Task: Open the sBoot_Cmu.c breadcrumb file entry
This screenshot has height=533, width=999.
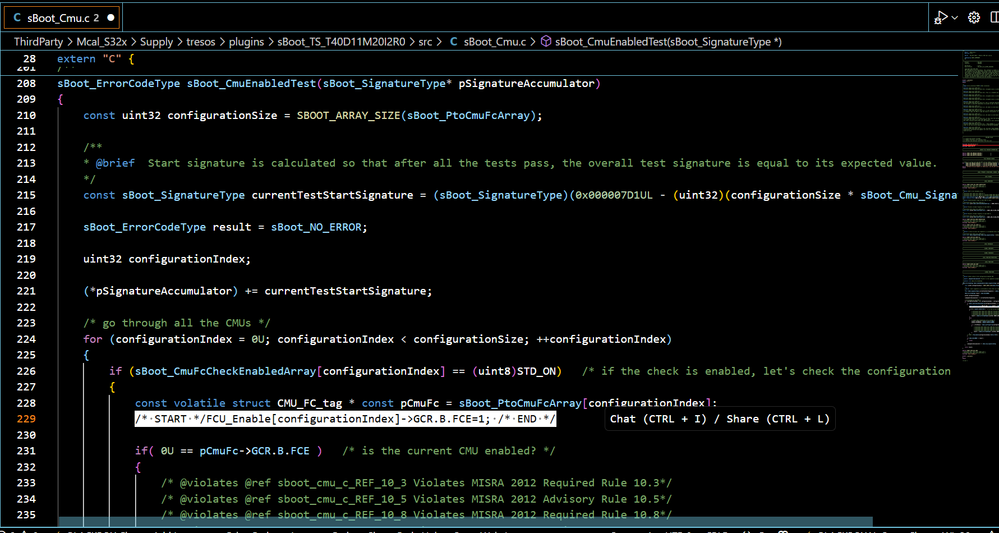Action: pos(494,42)
